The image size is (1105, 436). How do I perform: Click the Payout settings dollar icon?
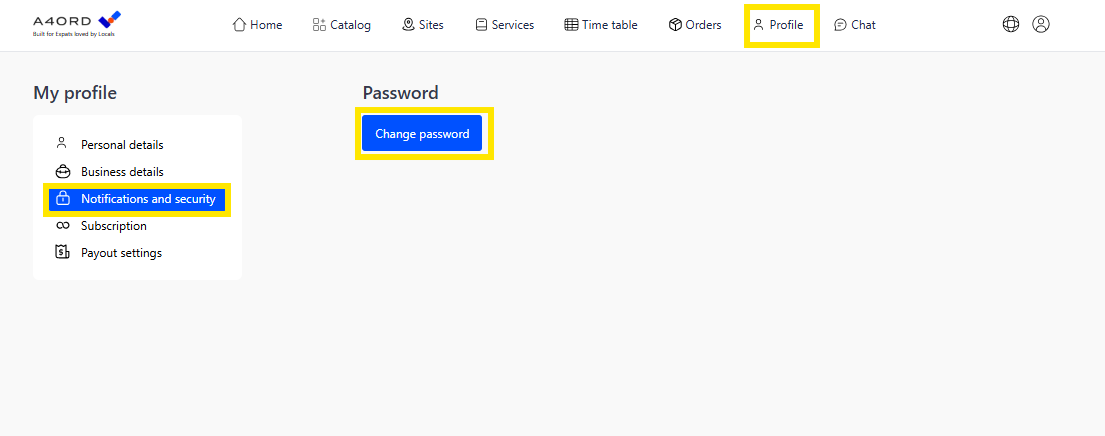(63, 252)
